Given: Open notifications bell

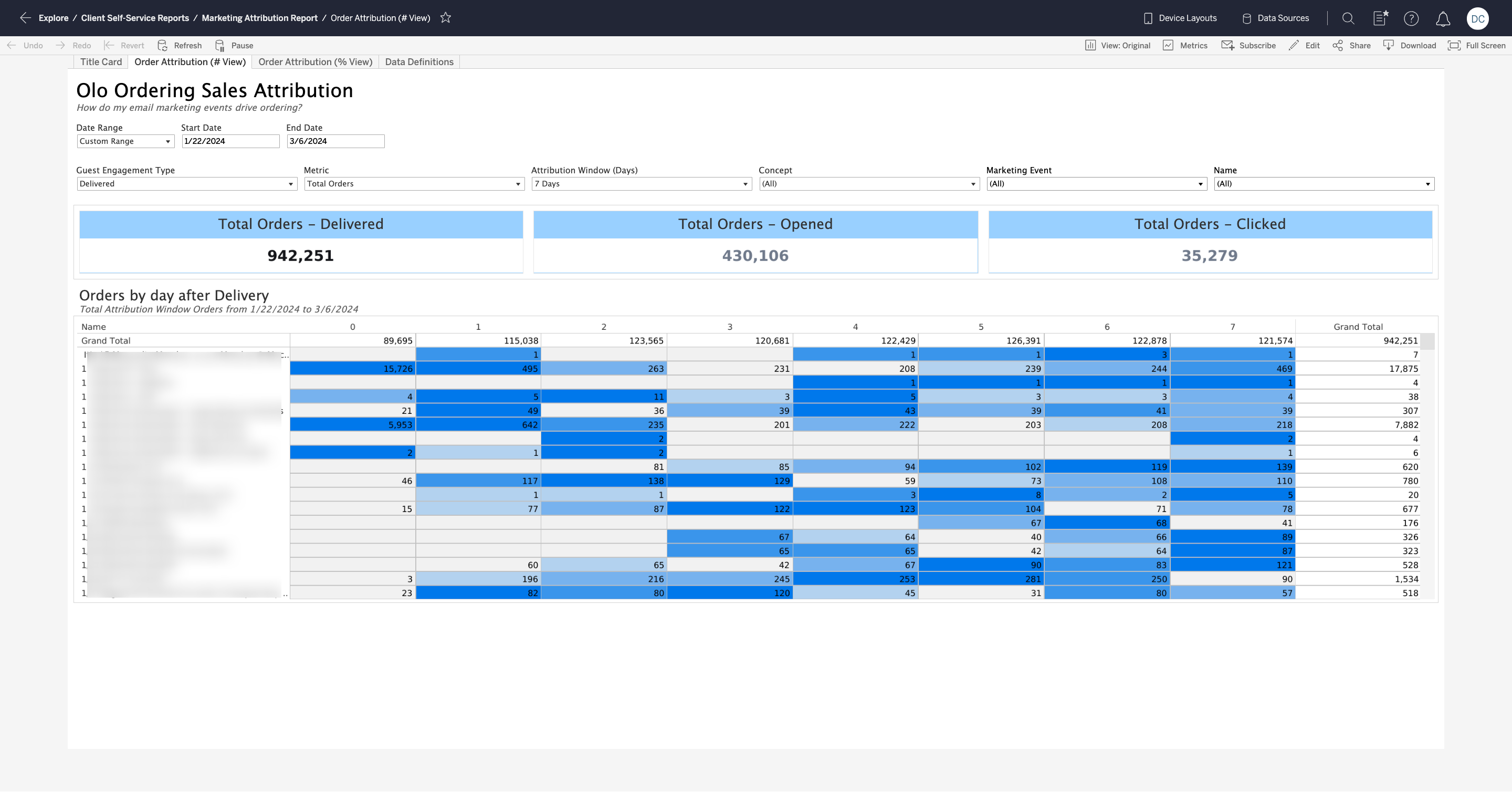Looking at the screenshot, I should click(x=1443, y=19).
